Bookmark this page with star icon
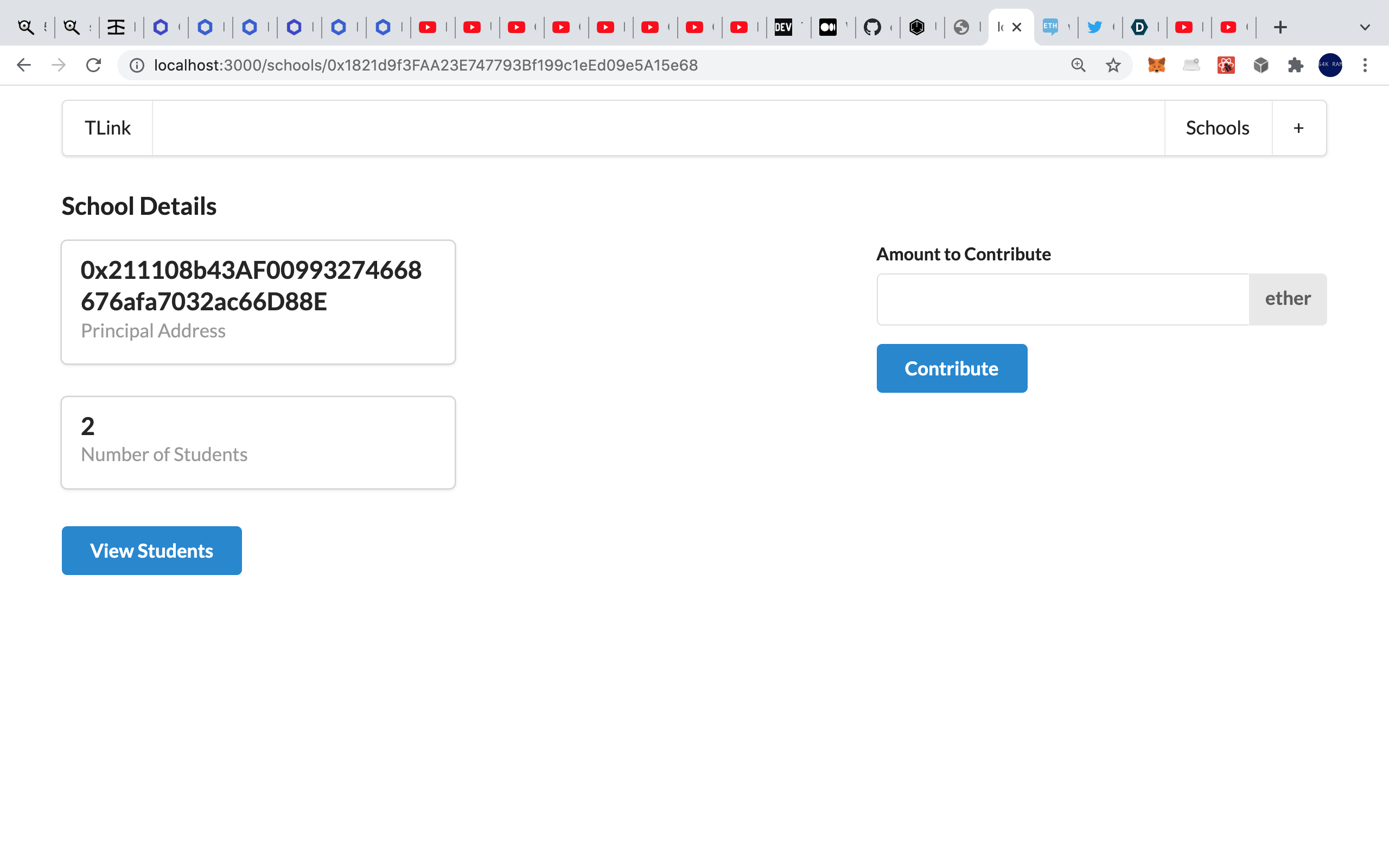Screen dimensions: 1389x868 pyautogui.click(x=1113, y=65)
